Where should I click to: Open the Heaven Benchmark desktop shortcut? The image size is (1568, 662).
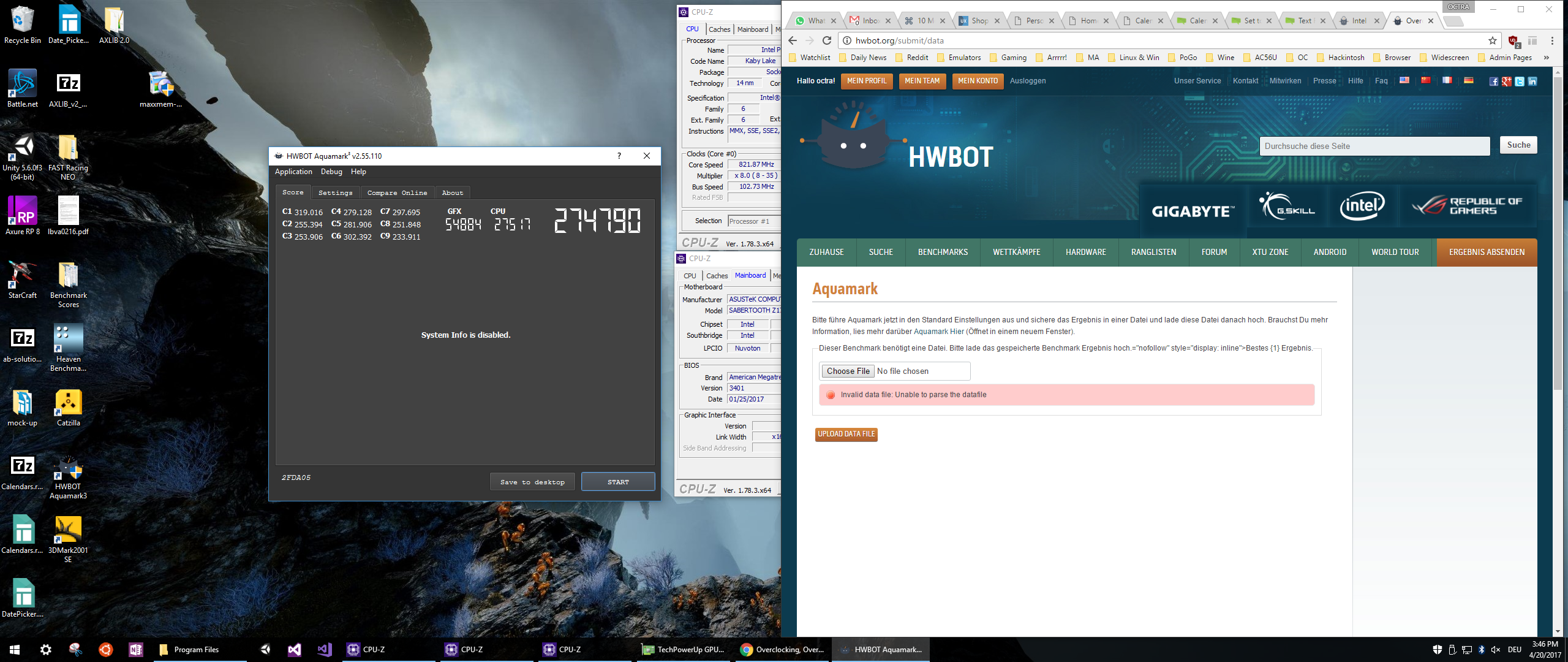(x=68, y=348)
